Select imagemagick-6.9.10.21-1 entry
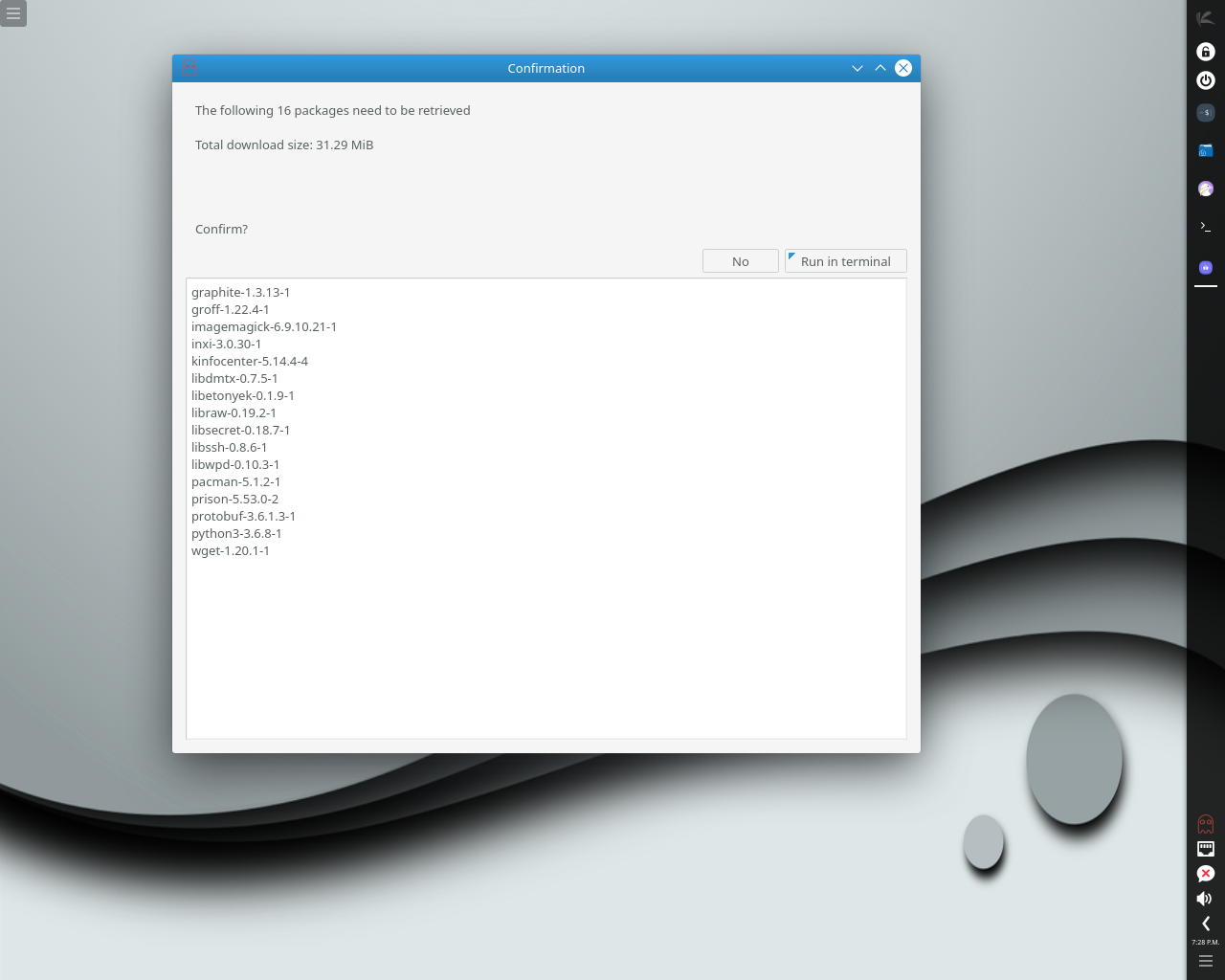This screenshot has width=1225, height=980. pos(264,327)
